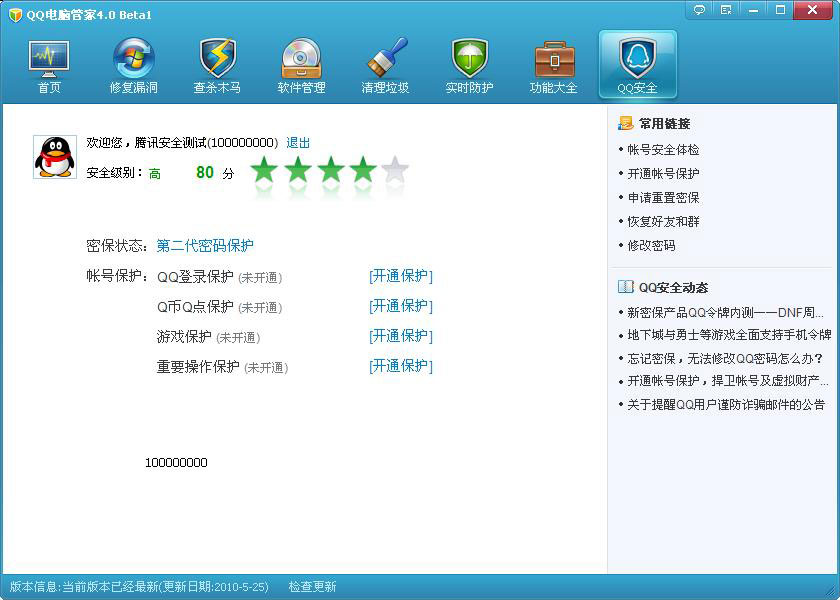Open 恢复好友和群 link
Image resolution: width=840 pixels, height=600 pixels.
pos(663,221)
